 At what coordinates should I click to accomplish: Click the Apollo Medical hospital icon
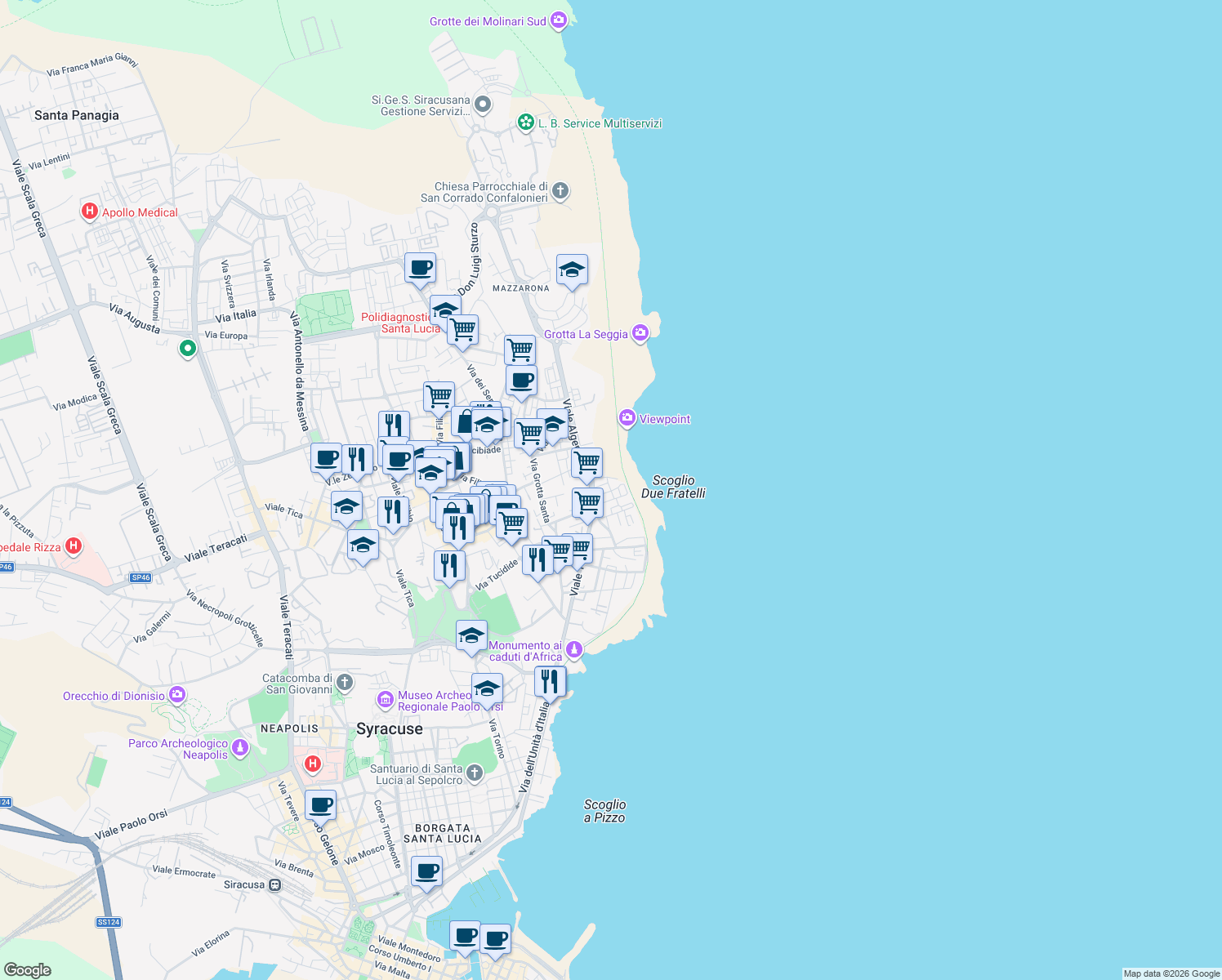pos(89,212)
